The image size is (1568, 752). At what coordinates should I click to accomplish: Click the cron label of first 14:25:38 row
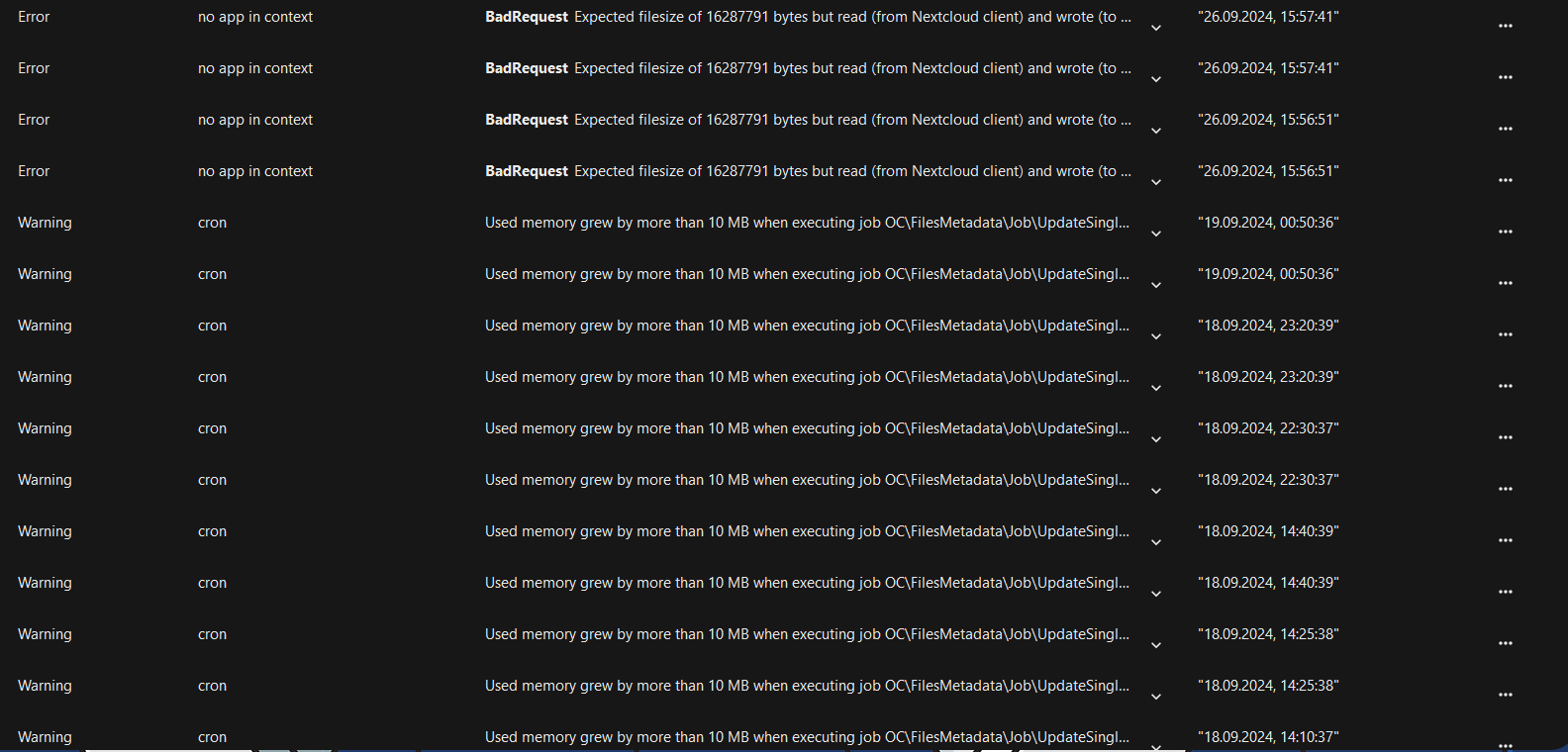click(x=212, y=634)
